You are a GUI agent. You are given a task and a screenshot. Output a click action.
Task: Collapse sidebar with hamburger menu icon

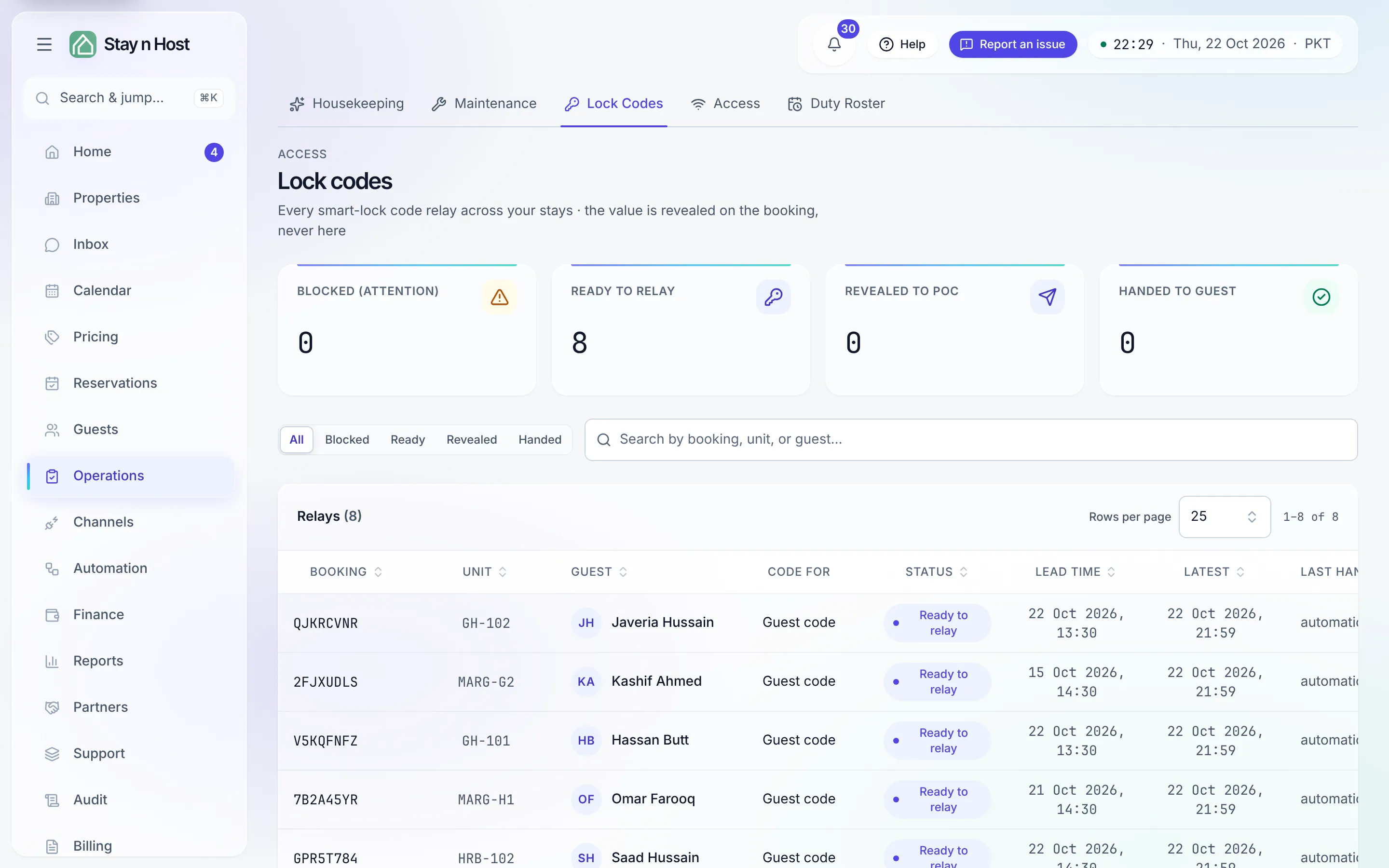pos(44,44)
